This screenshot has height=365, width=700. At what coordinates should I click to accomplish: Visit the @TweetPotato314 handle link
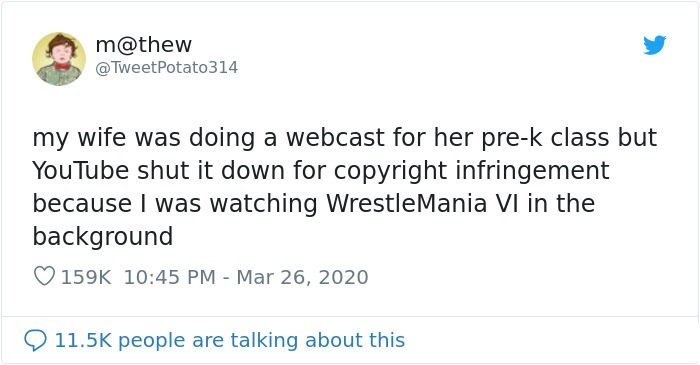pos(167,68)
